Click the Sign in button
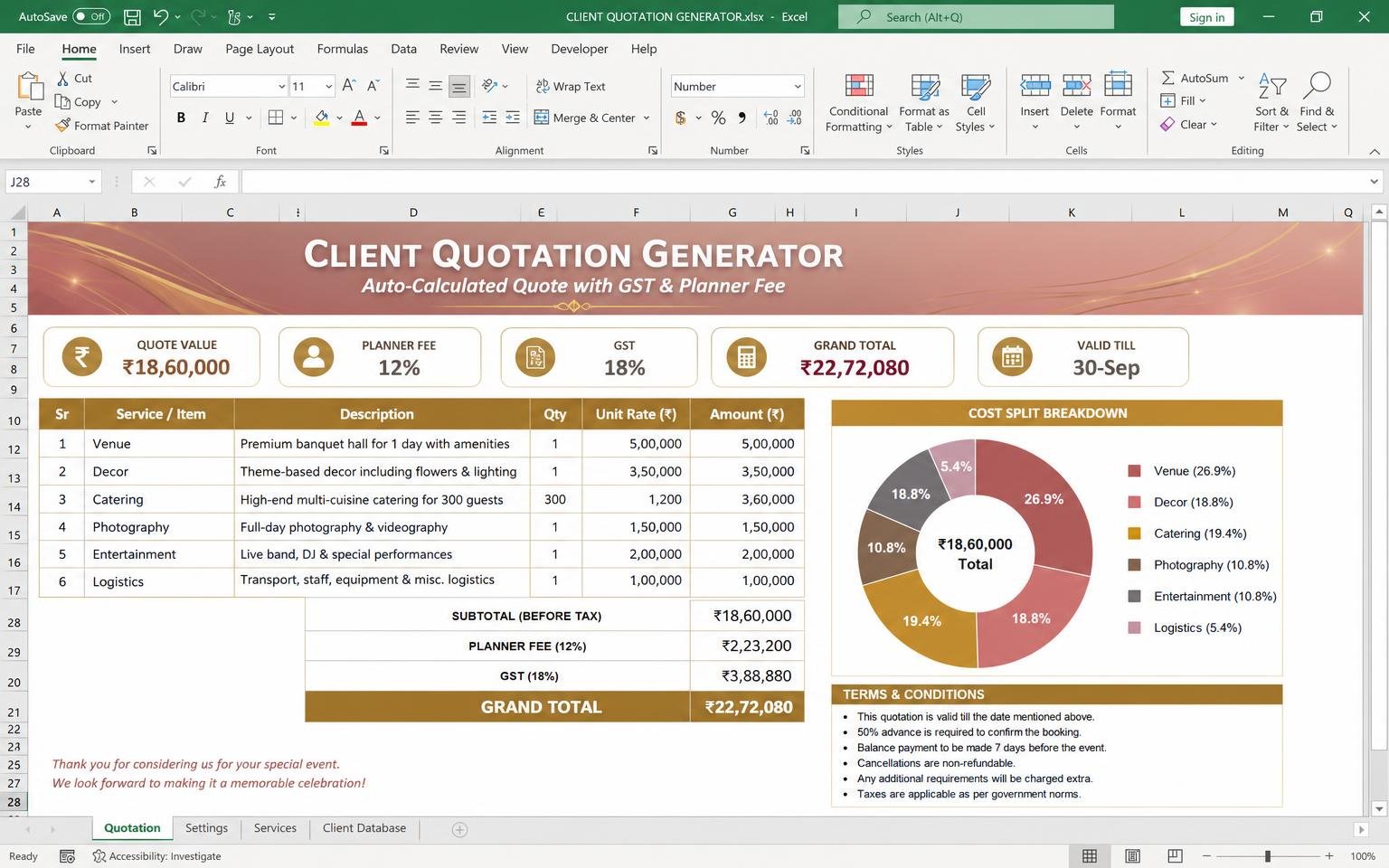The width and height of the screenshot is (1389, 868). pyautogui.click(x=1206, y=16)
